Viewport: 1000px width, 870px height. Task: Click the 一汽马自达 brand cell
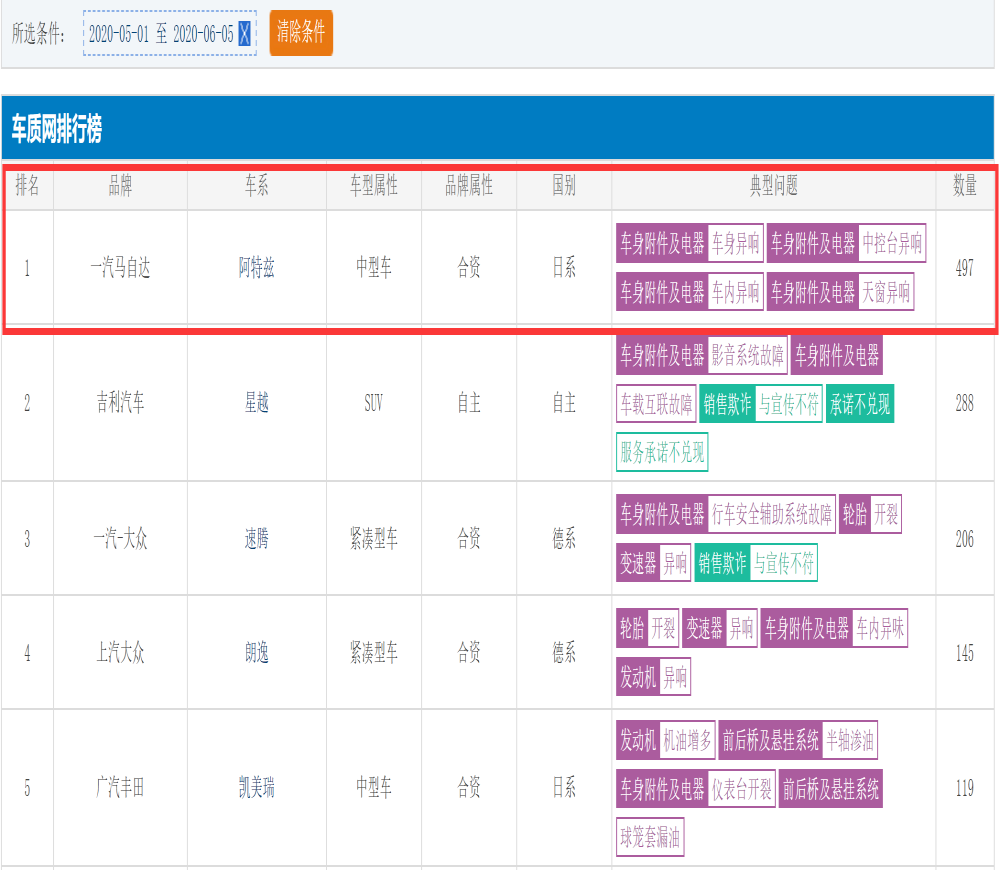pyautogui.click(x=120, y=267)
